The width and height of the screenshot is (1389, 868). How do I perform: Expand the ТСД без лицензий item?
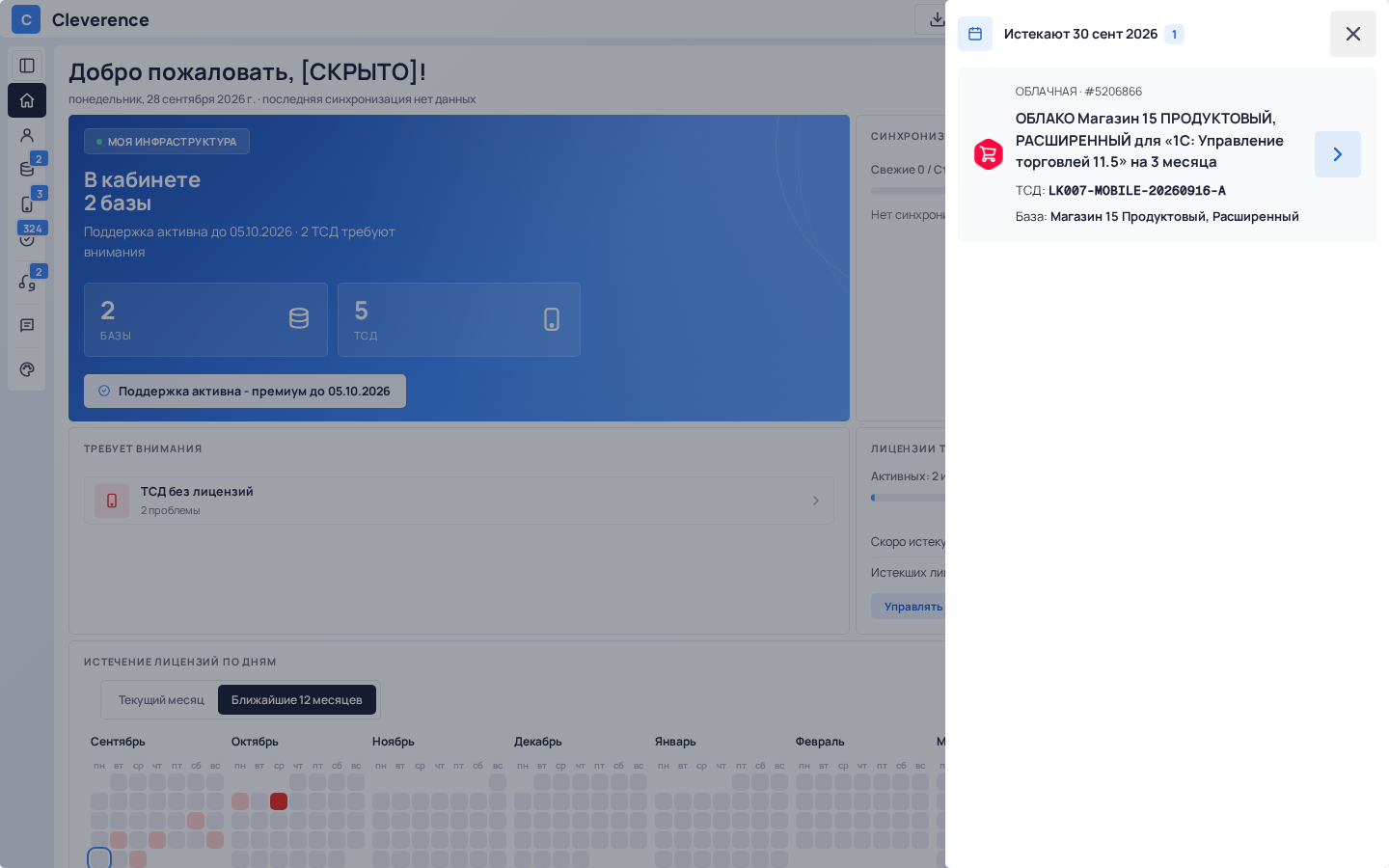459,501
